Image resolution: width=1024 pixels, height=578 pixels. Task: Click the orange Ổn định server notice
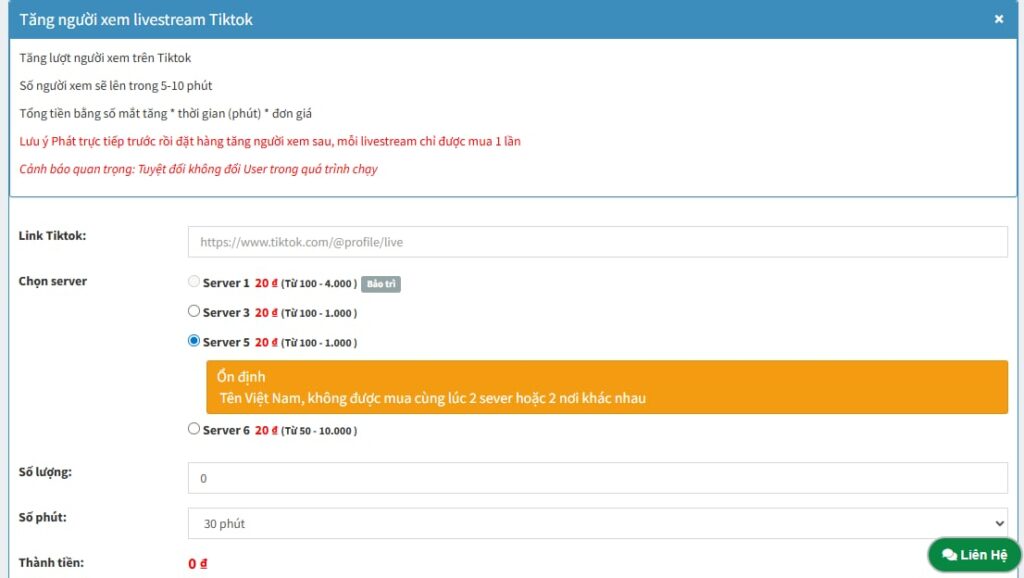point(607,387)
